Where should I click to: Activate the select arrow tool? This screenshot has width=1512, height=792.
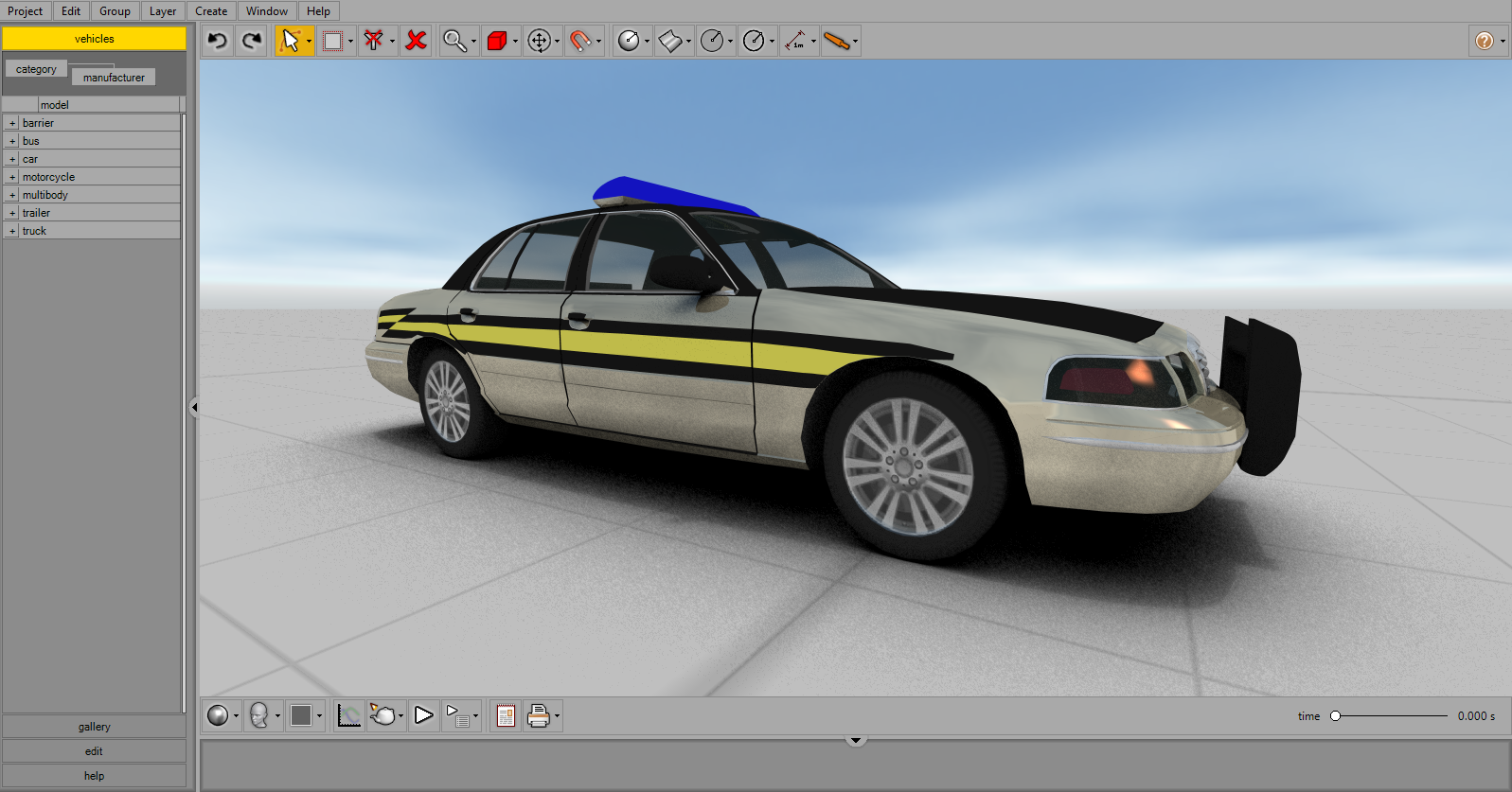pyautogui.click(x=291, y=41)
